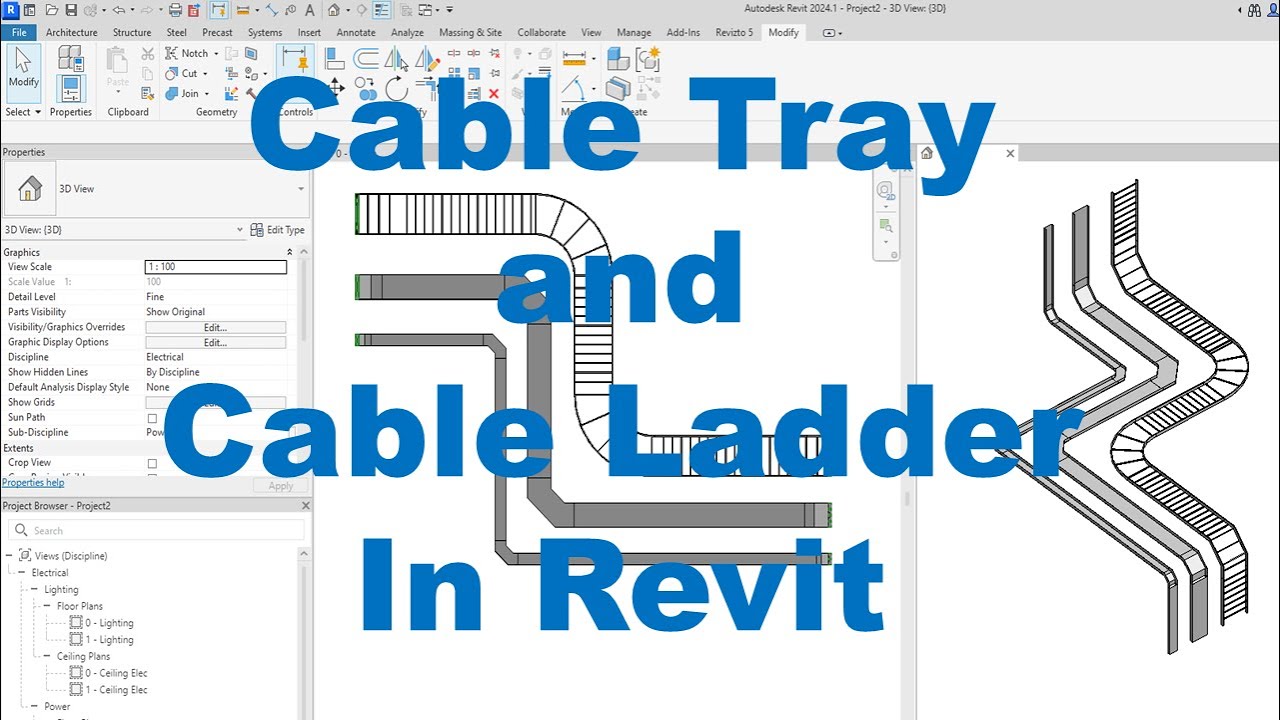Select the Rotate tool
The image size is (1280, 720).
point(397,89)
